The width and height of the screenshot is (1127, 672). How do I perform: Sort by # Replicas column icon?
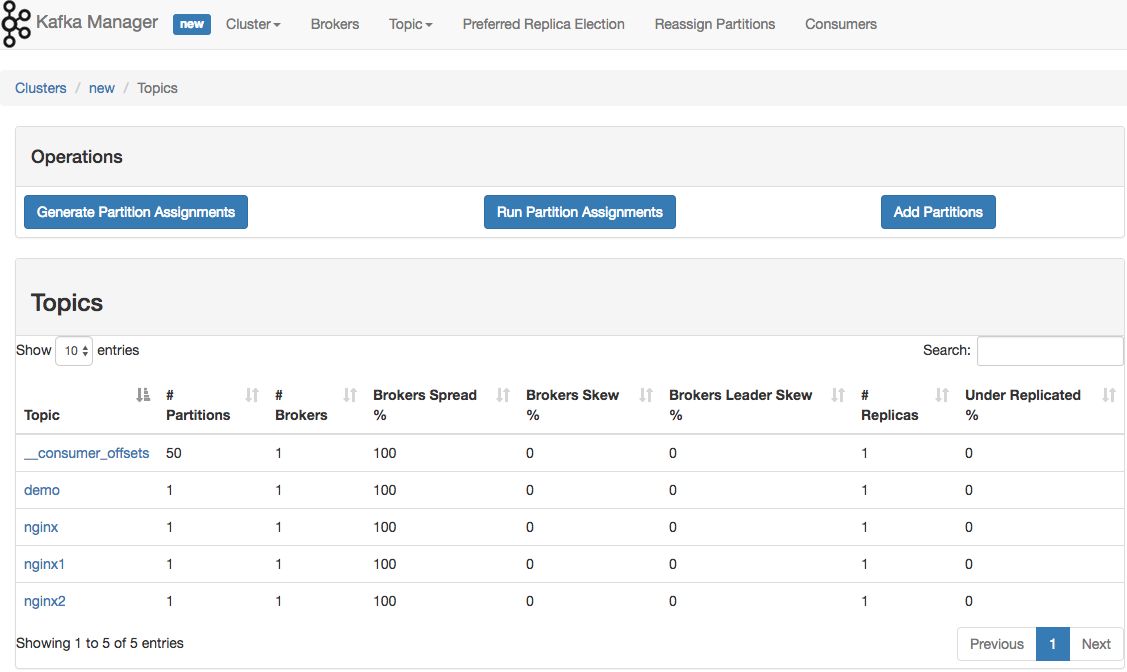(942, 395)
